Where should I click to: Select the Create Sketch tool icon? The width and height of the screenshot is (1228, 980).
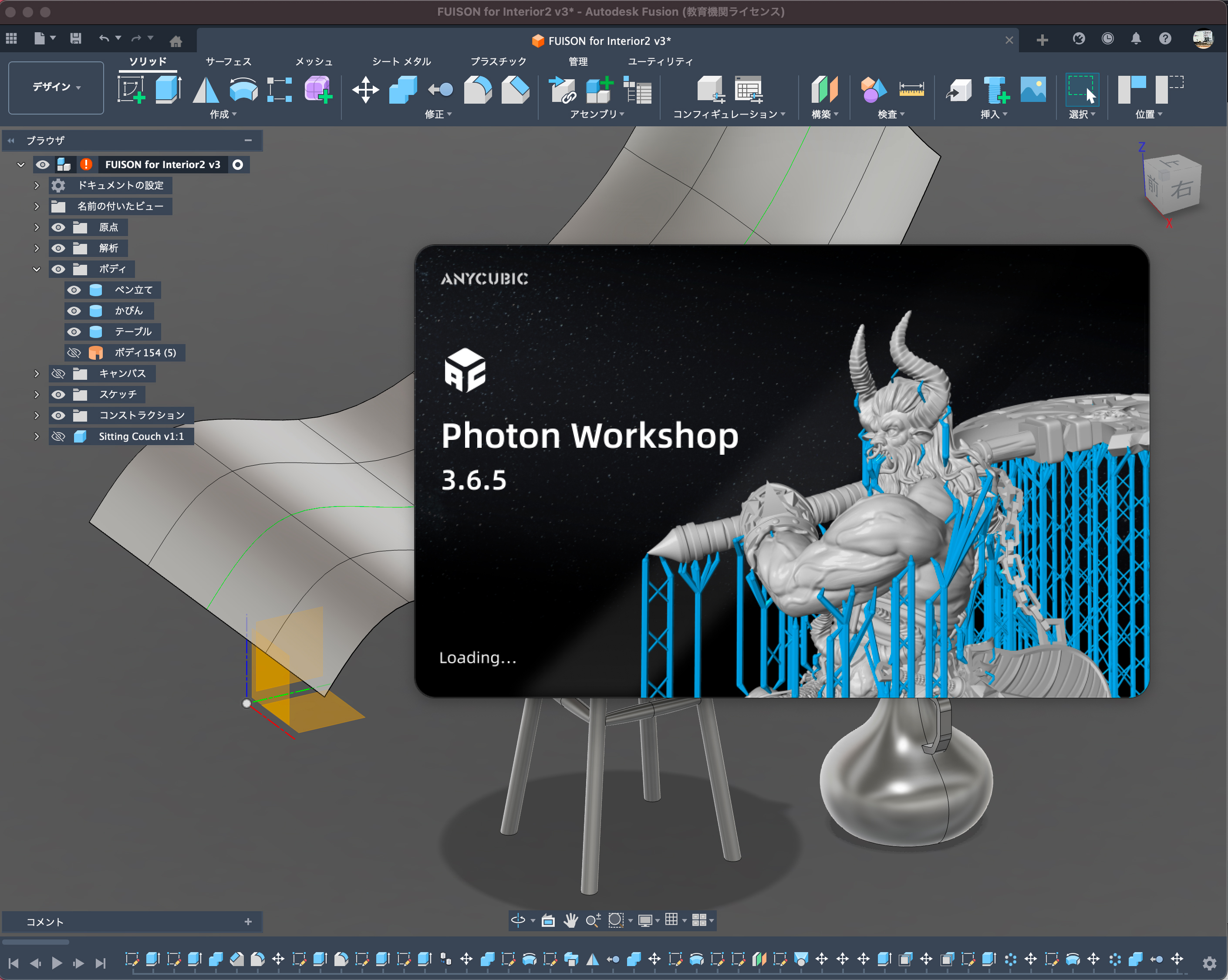point(131,89)
